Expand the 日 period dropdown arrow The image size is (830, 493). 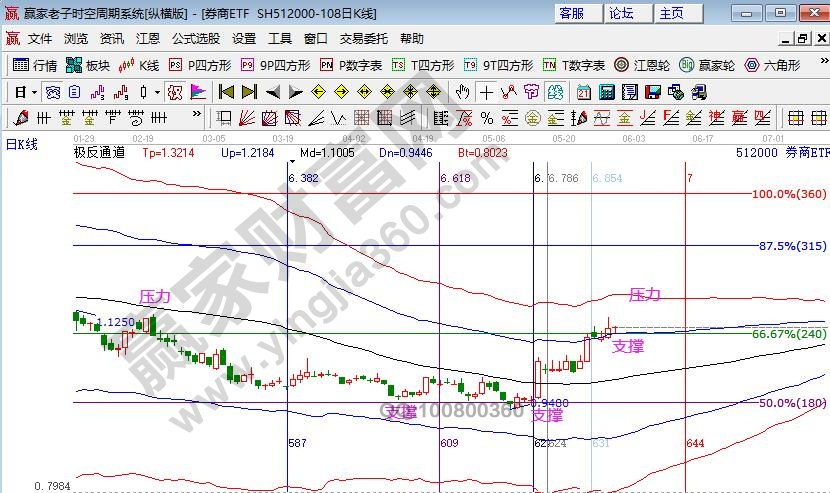[33, 92]
